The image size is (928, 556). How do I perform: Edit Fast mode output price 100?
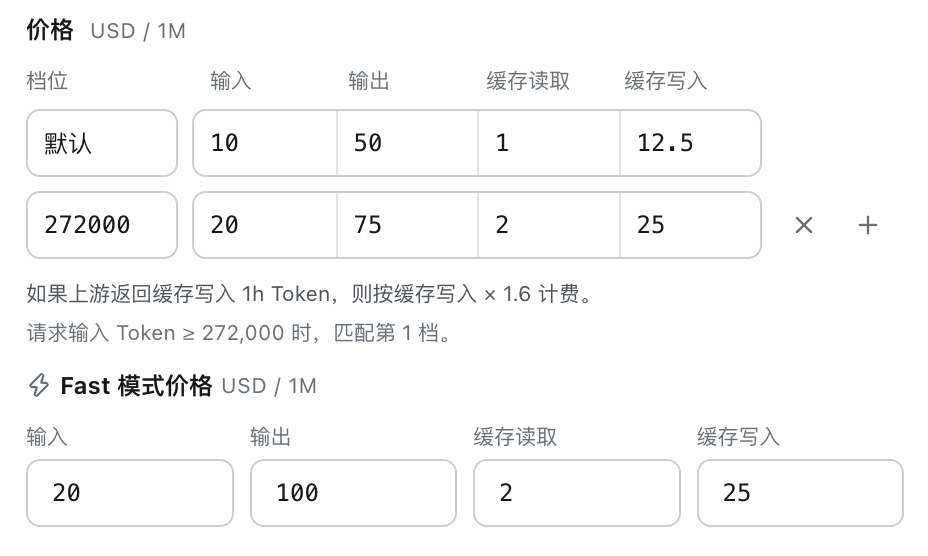pos(353,493)
